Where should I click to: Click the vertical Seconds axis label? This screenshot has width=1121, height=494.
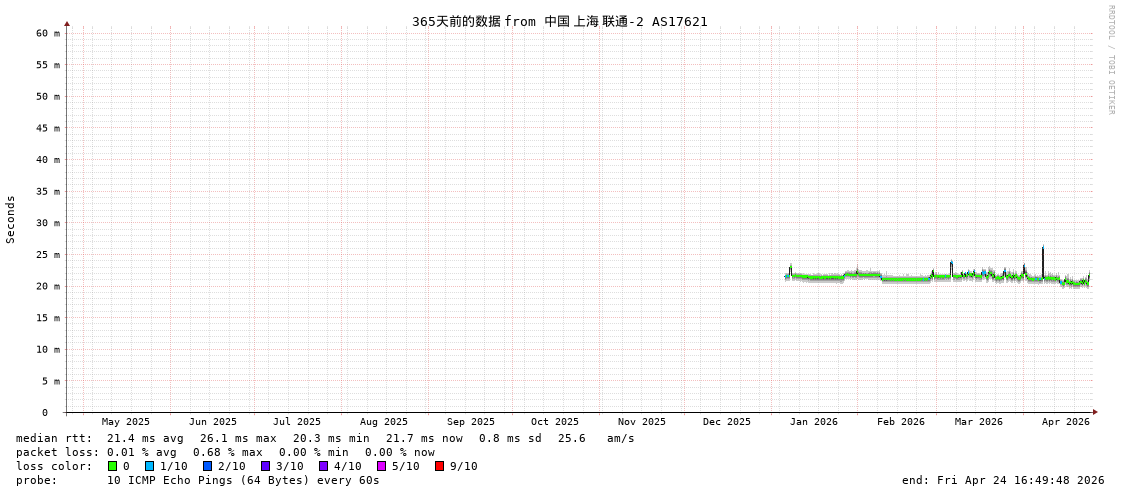coord(11,219)
